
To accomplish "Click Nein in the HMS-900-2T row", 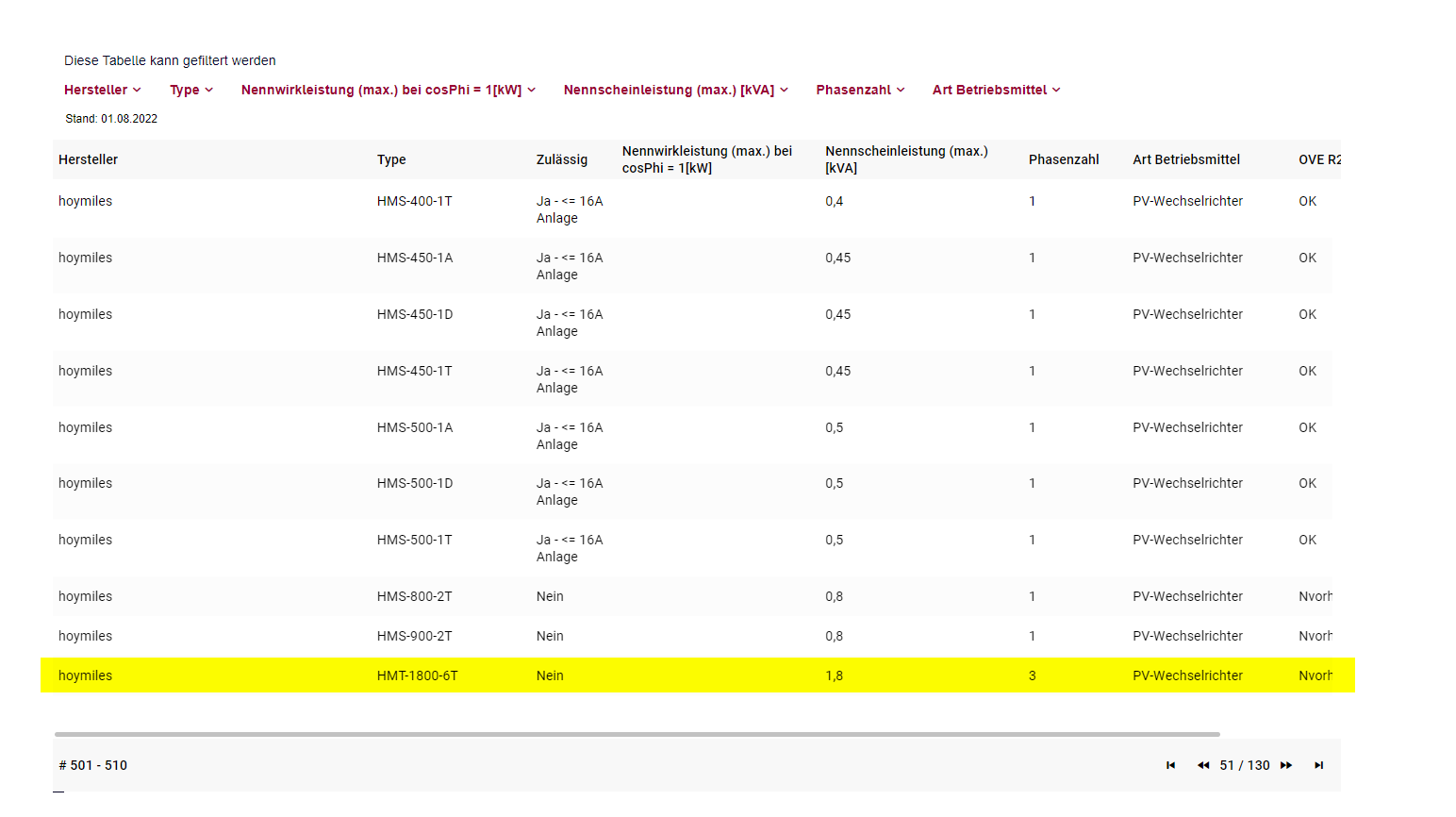I will point(550,636).
